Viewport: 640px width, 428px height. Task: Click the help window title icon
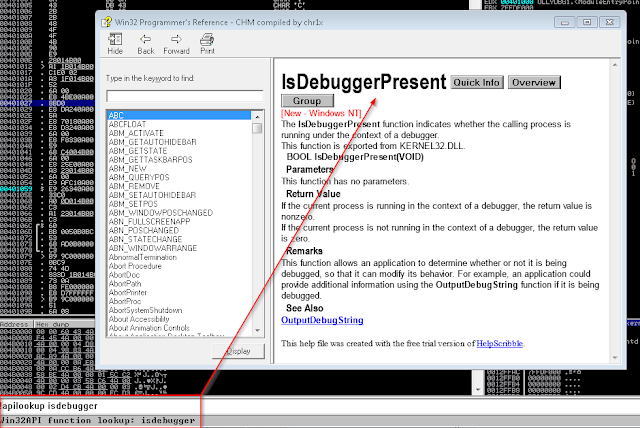107,22
